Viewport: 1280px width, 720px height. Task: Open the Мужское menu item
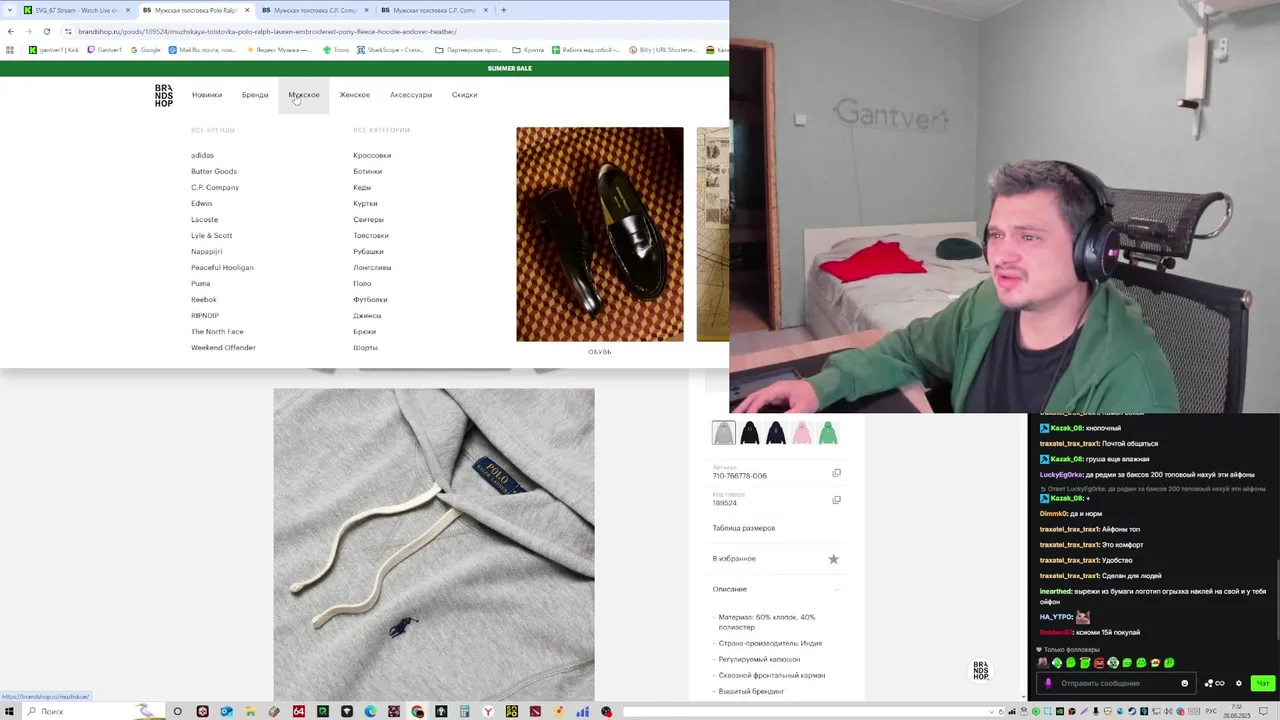tap(304, 95)
